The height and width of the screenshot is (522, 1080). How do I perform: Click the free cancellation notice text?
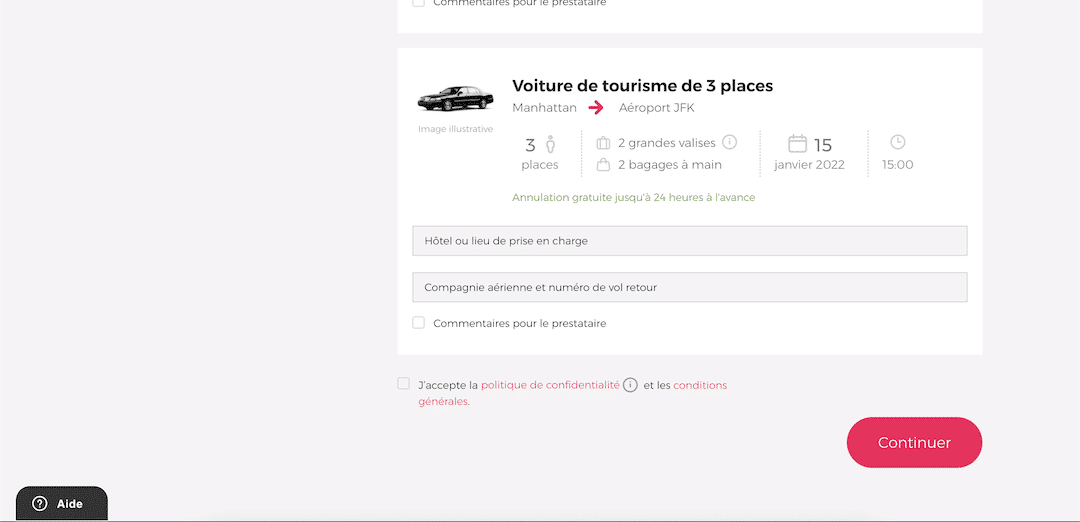[633, 197]
